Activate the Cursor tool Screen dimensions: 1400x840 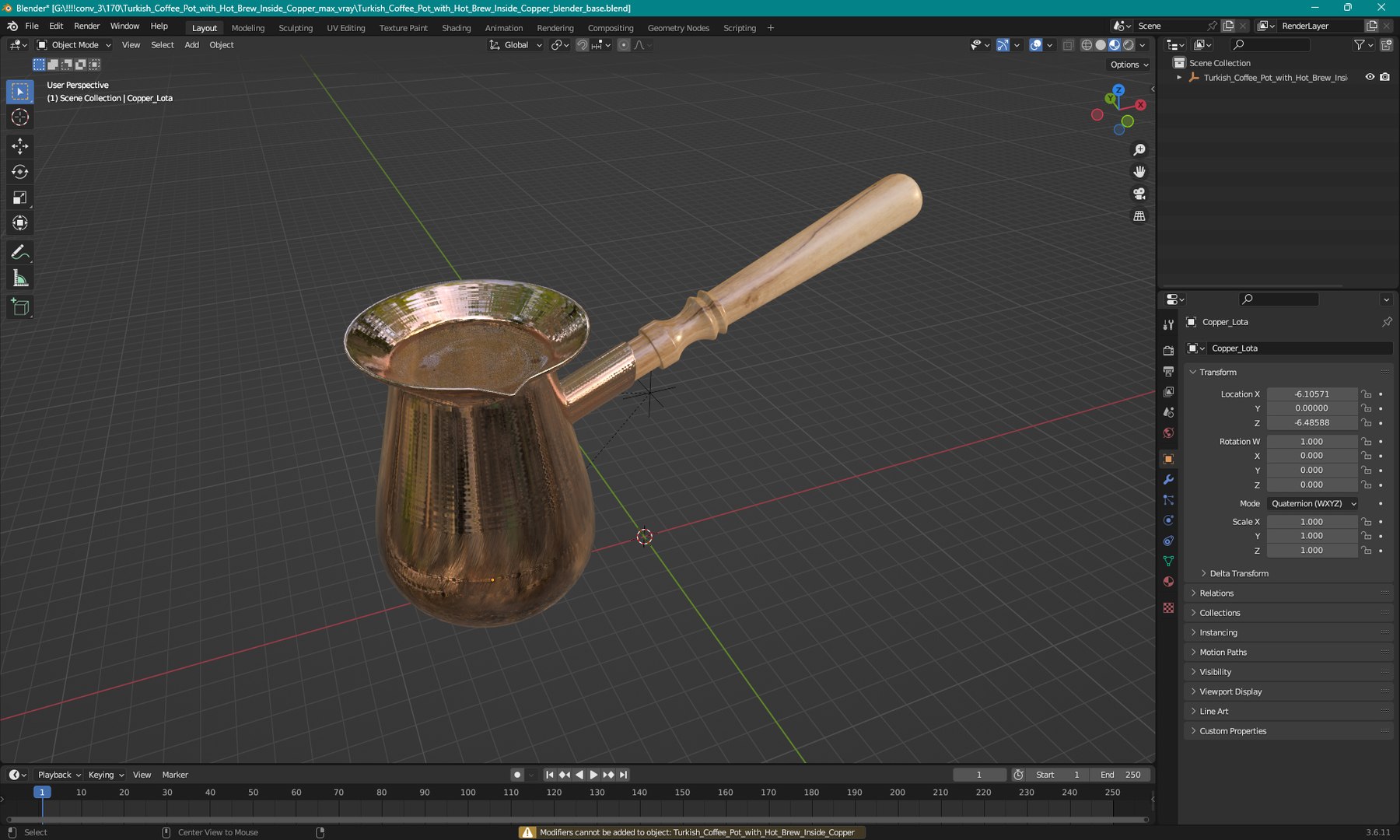20,117
